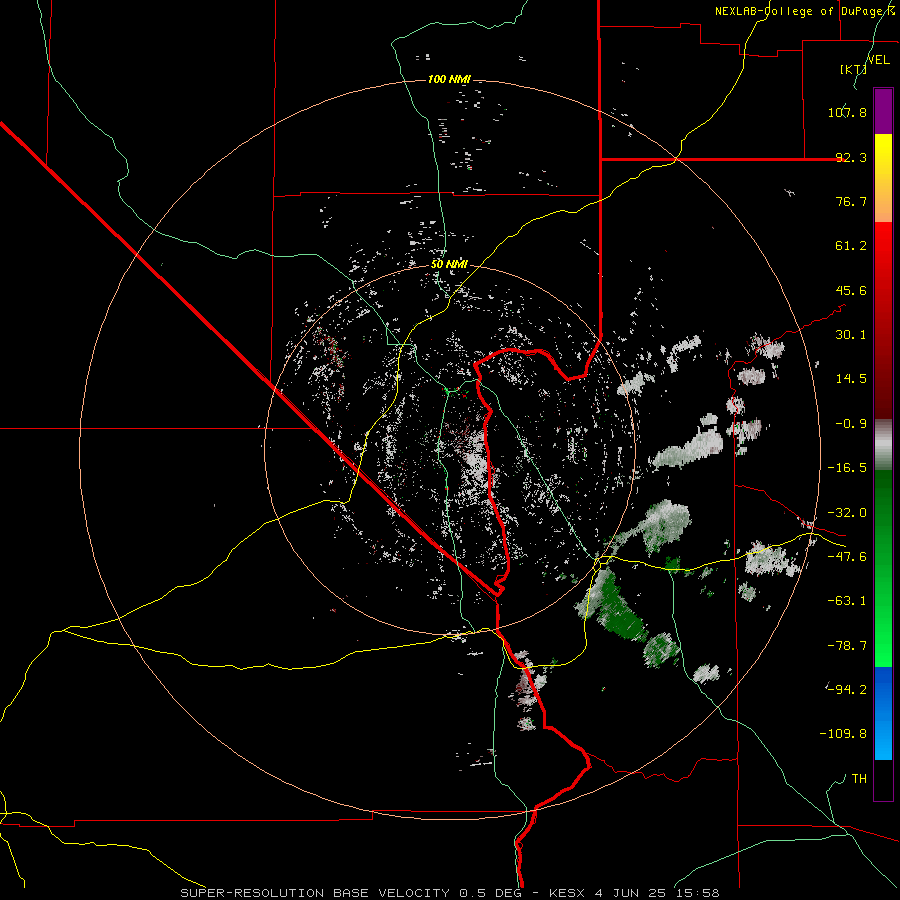
Task: Click the -0.9 velocity scale value
Action: coord(851,424)
